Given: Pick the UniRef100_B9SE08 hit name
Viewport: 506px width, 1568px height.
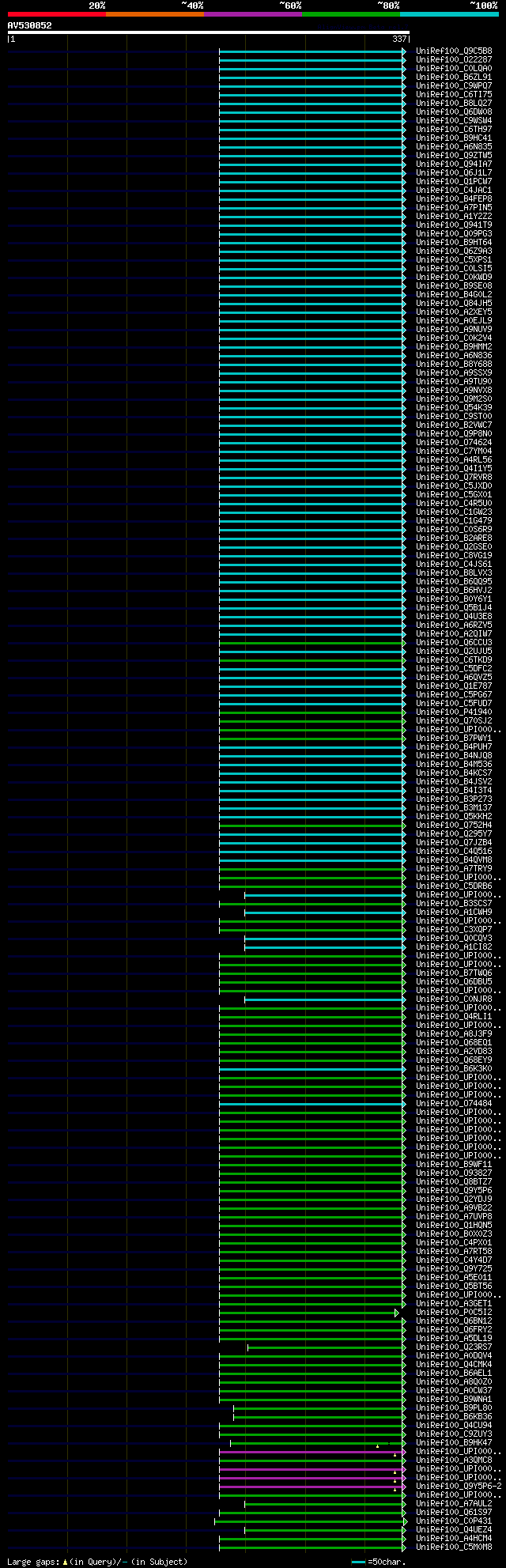Looking at the screenshot, I should point(454,285).
